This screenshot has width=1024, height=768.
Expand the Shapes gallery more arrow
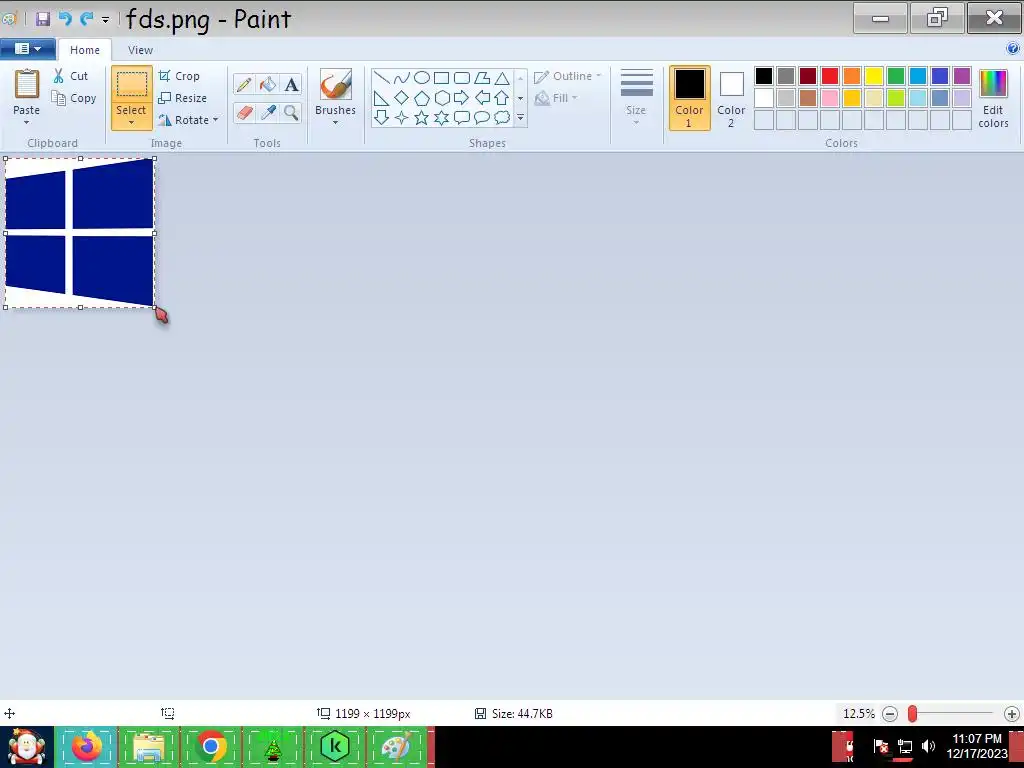(x=520, y=118)
